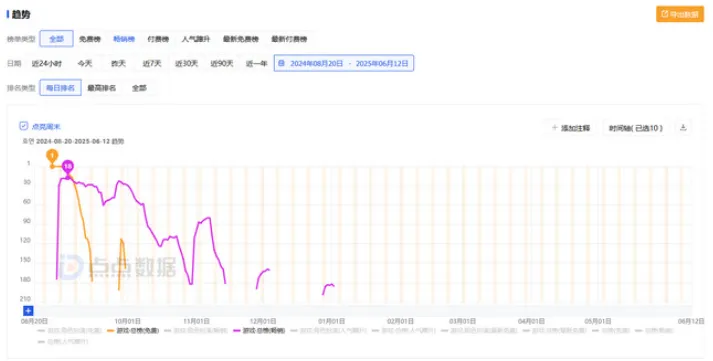Select 全部 in the 排名类型 row
This screenshot has height=361, width=713.
pyautogui.click(x=139, y=88)
